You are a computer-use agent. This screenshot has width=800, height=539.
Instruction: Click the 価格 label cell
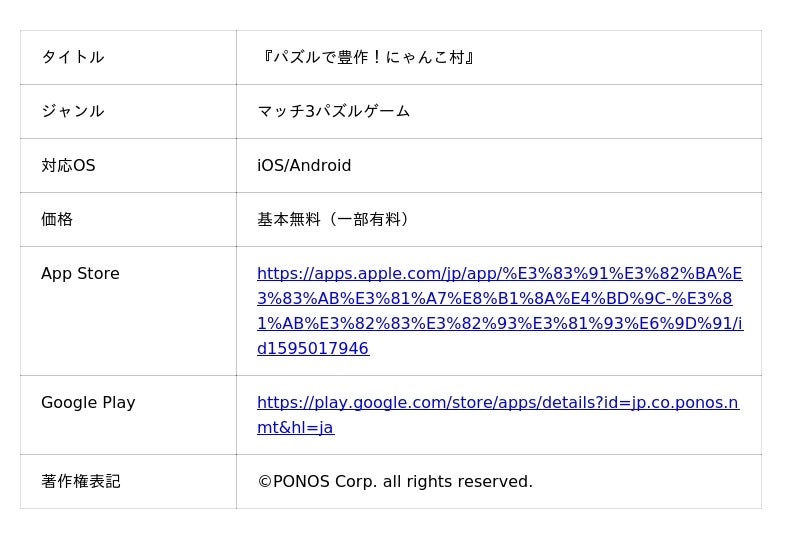tap(57, 220)
